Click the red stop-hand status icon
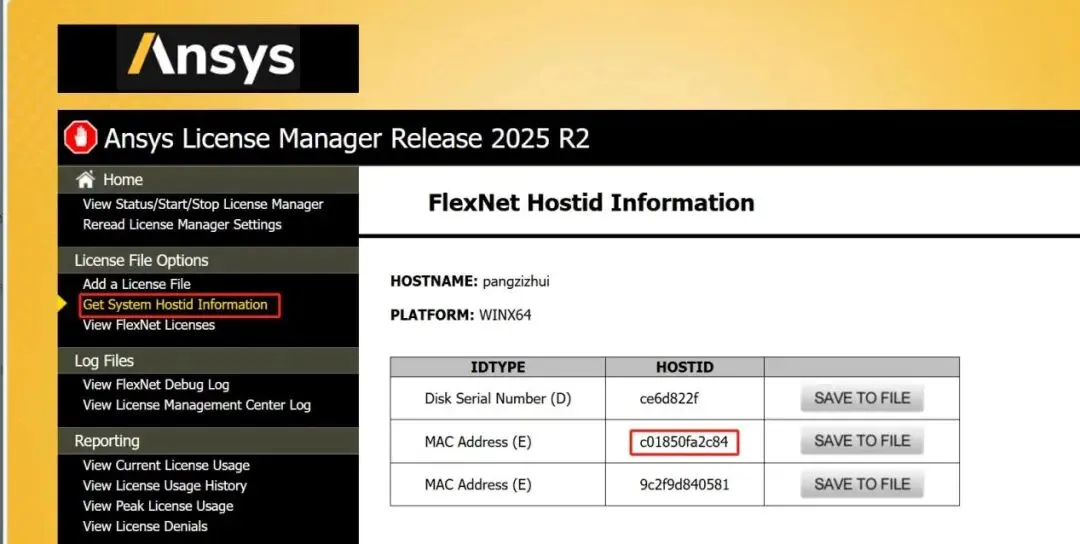This screenshot has height=544, width=1080. pyautogui.click(x=81, y=138)
